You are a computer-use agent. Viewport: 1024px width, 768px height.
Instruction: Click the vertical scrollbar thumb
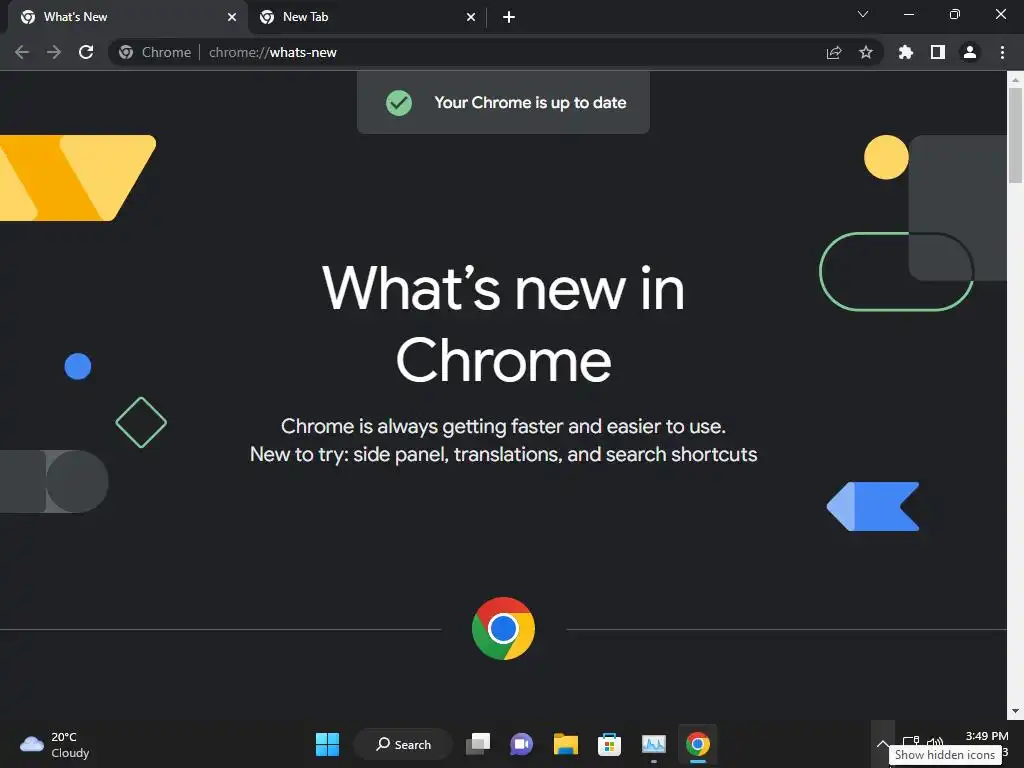(1015, 136)
